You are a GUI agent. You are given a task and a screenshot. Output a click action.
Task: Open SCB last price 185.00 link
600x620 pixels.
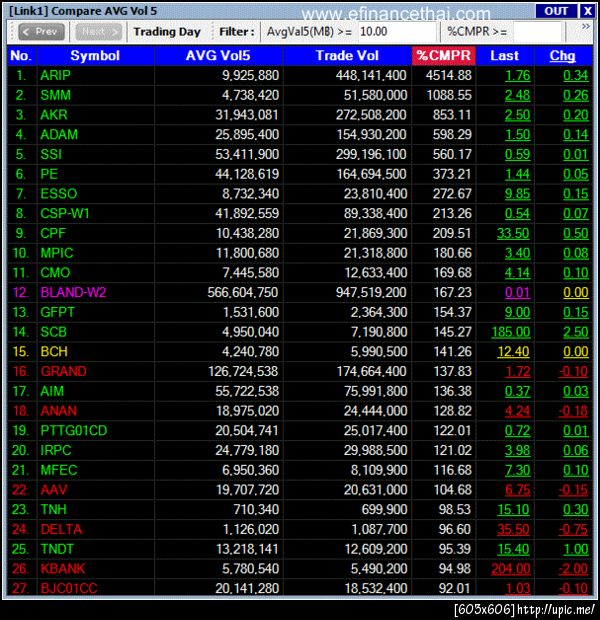[511, 332]
